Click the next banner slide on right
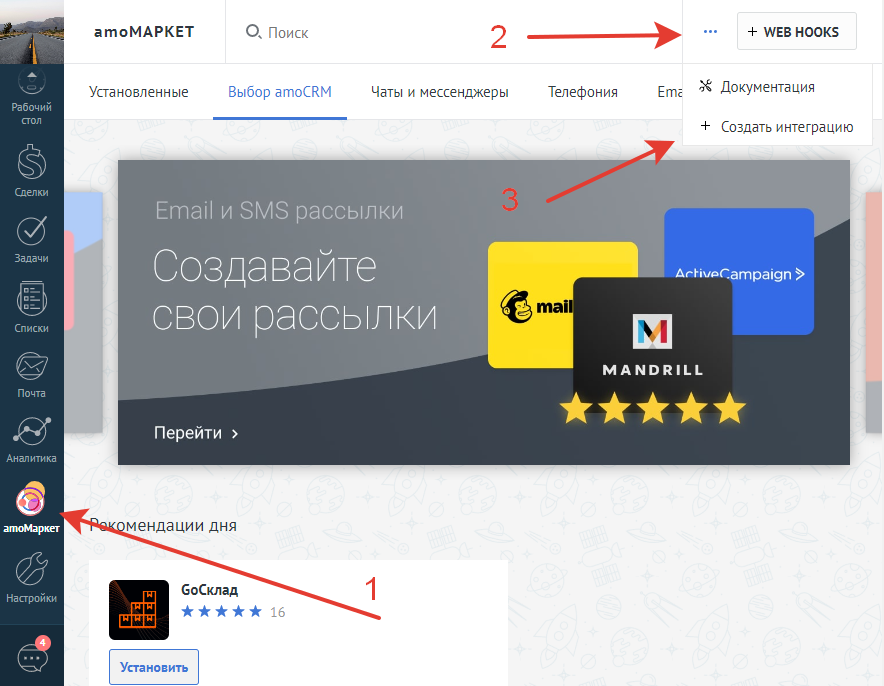Screen dimensions: 884x686 click(x=874, y=312)
